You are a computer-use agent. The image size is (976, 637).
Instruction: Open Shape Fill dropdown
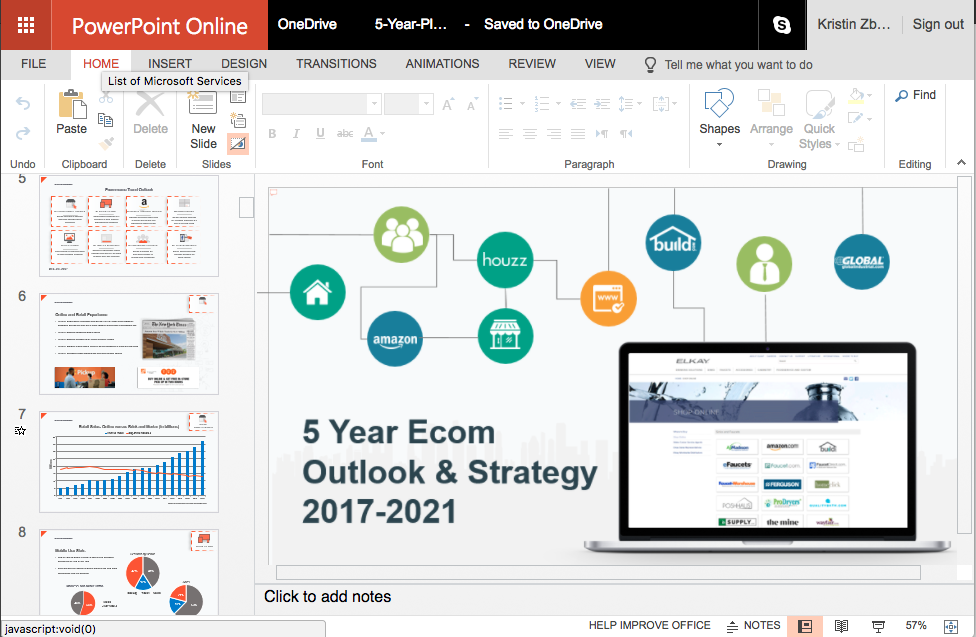coord(870,96)
